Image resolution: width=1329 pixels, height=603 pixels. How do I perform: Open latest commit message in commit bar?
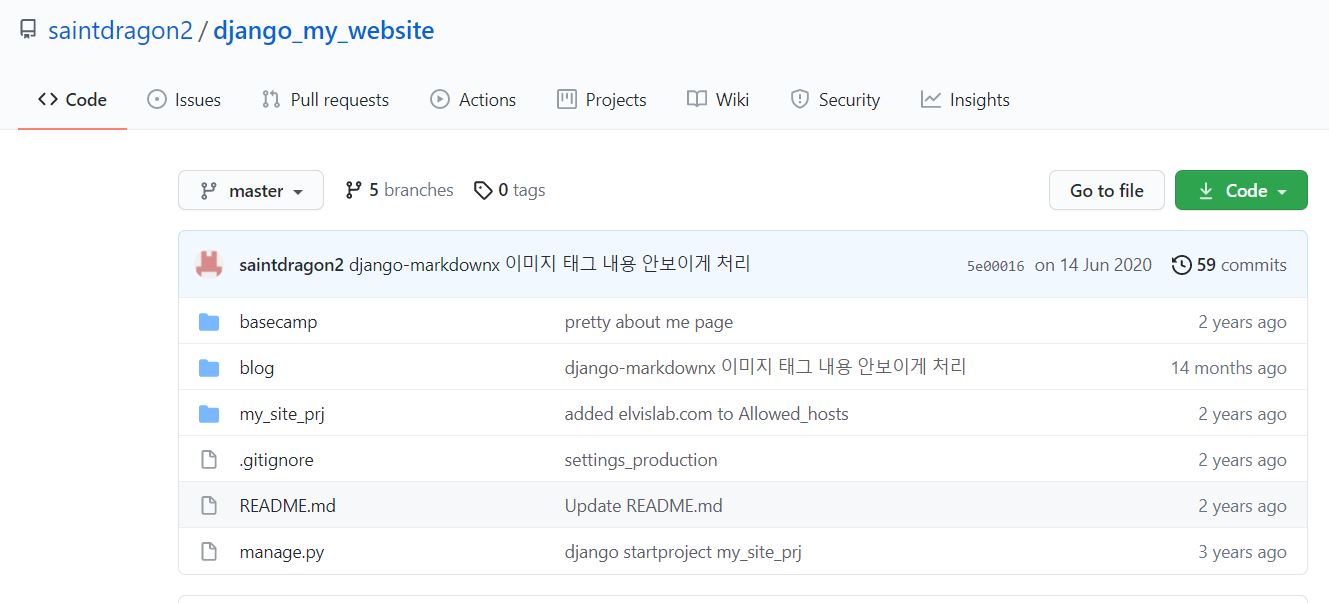pos(550,264)
